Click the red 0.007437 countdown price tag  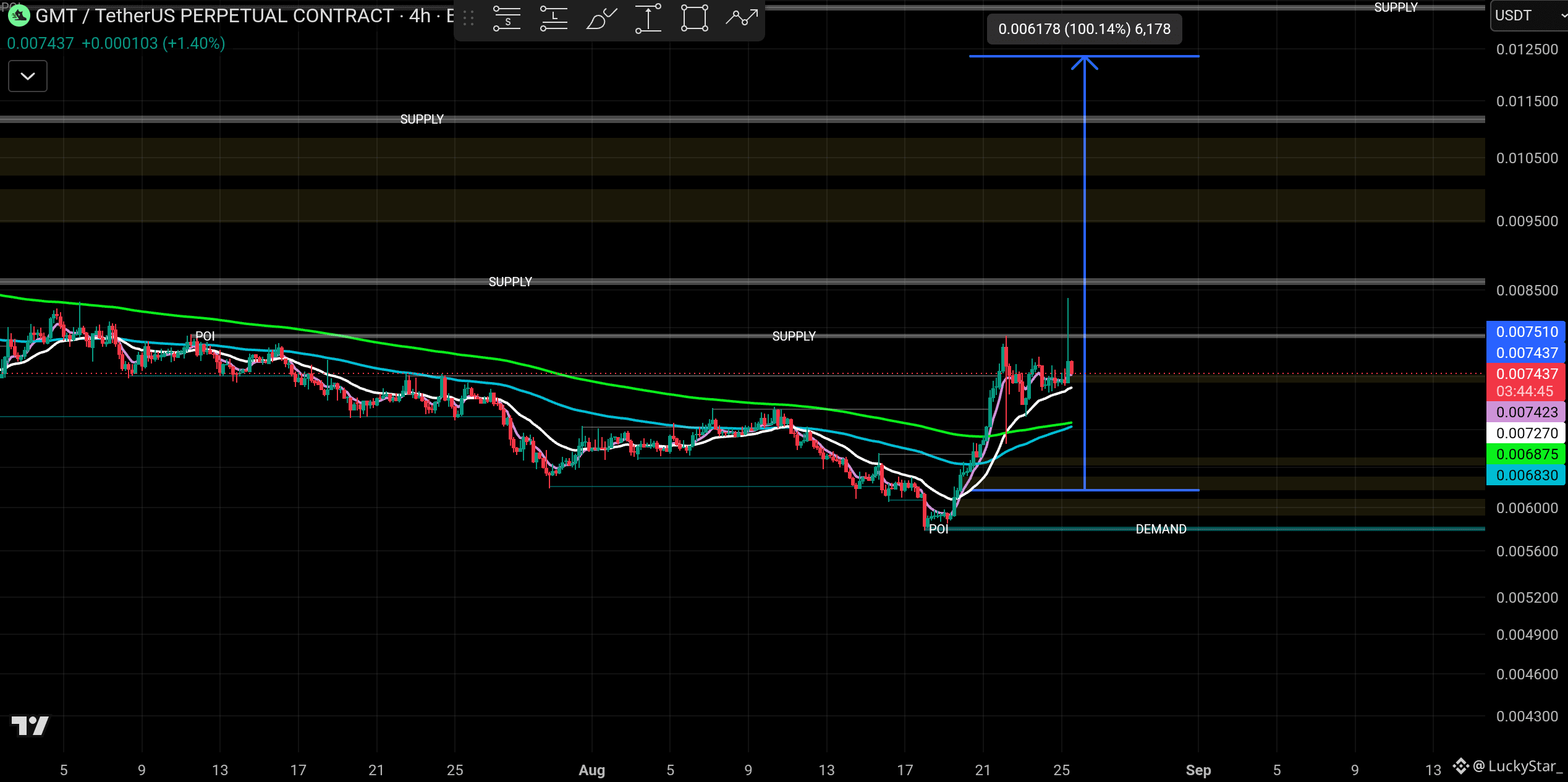tap(1527, 383)
